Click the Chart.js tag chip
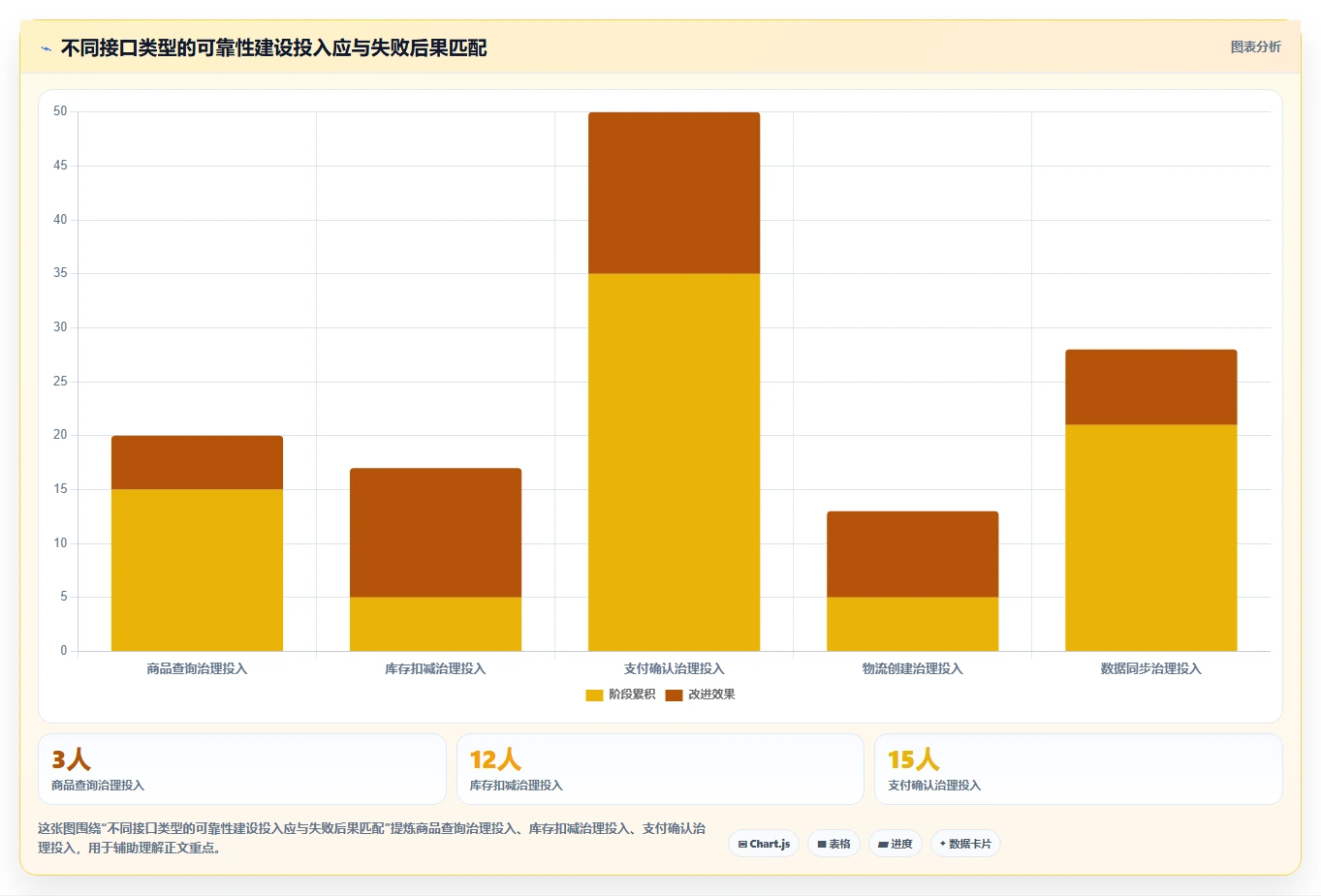The image size is (1321, 896). tap(764, 844)
